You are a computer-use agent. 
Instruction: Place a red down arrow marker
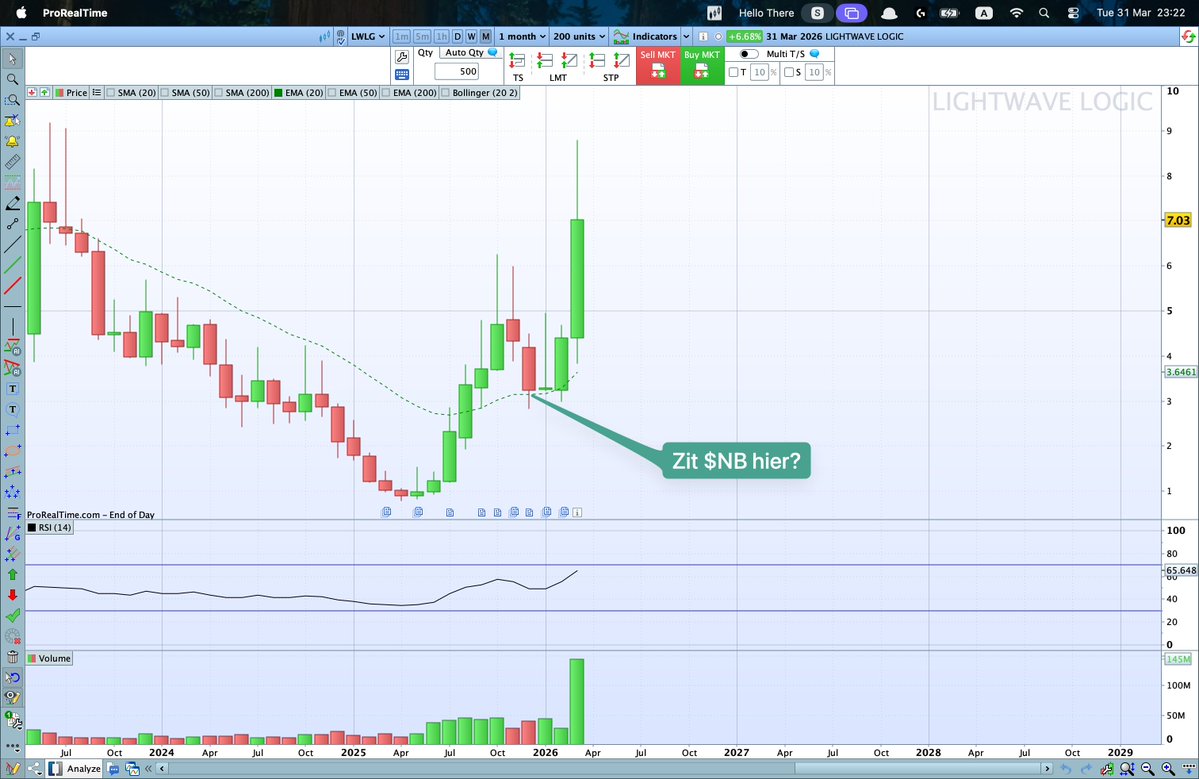click(x=12, y=595)
